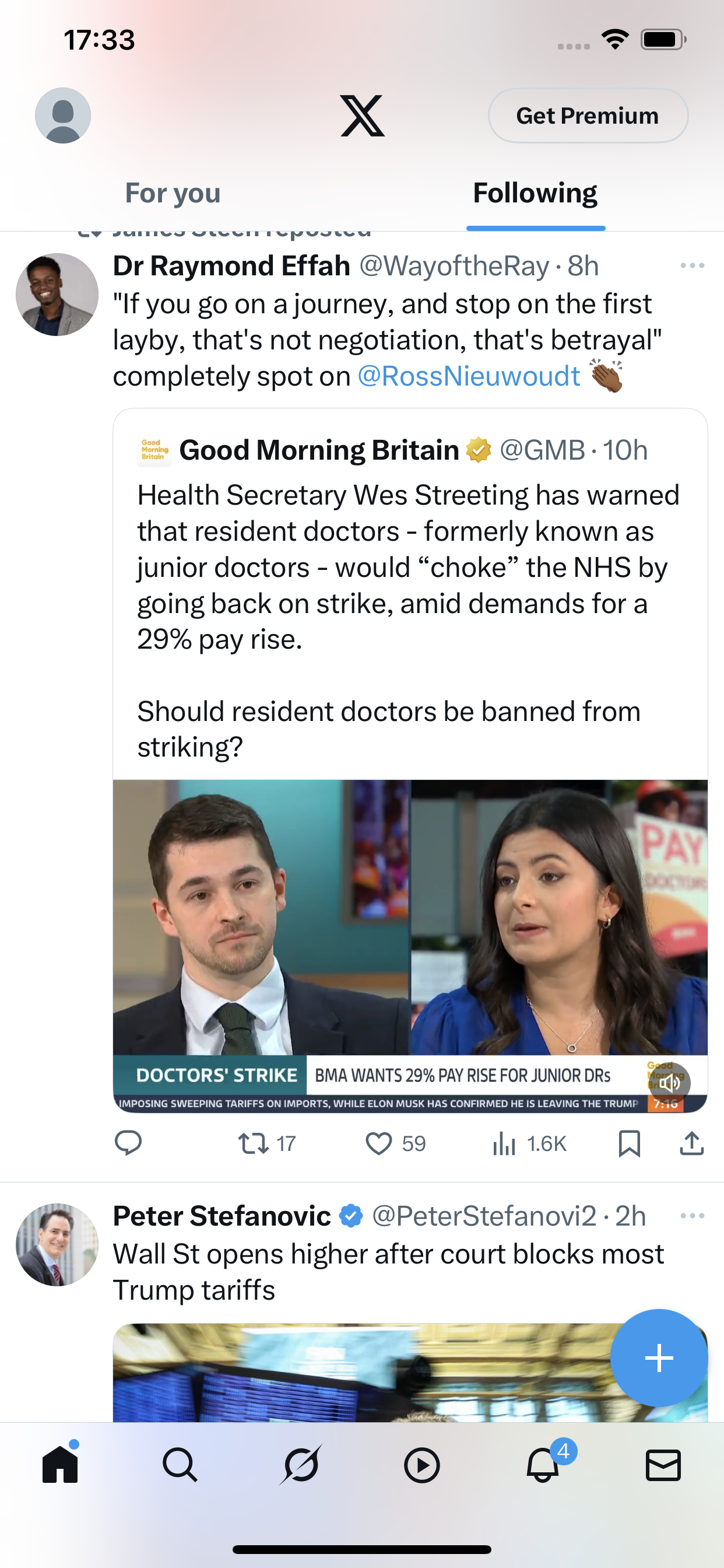Repost the post with 17 reposts
Viewport: 724px width, 1568px height.
[266, 1144]
